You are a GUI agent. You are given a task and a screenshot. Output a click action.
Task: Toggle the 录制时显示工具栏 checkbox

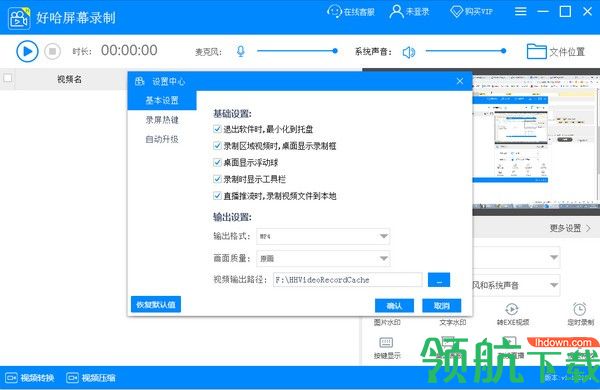tap(217, 179)
